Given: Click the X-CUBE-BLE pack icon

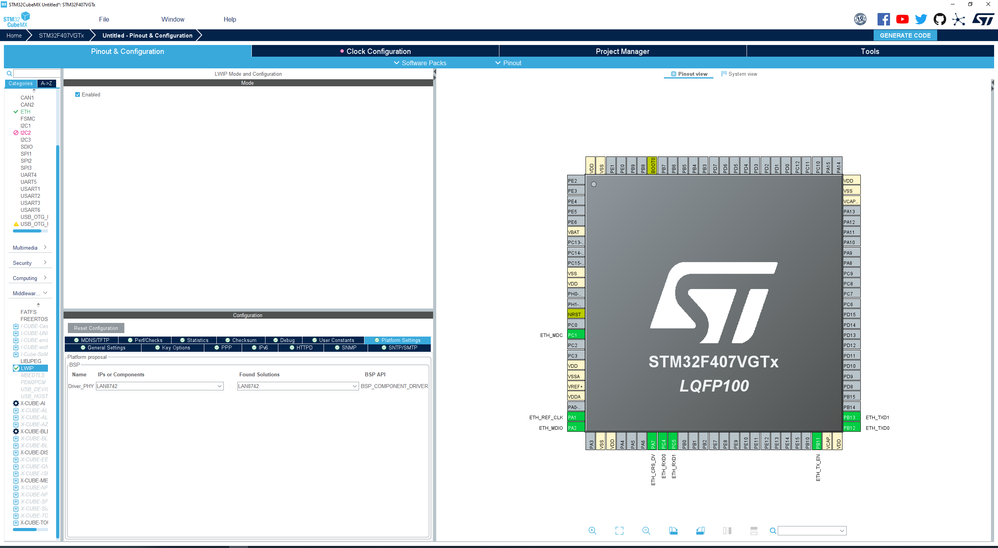Looking at the screenshot, I should coord(16,432).
